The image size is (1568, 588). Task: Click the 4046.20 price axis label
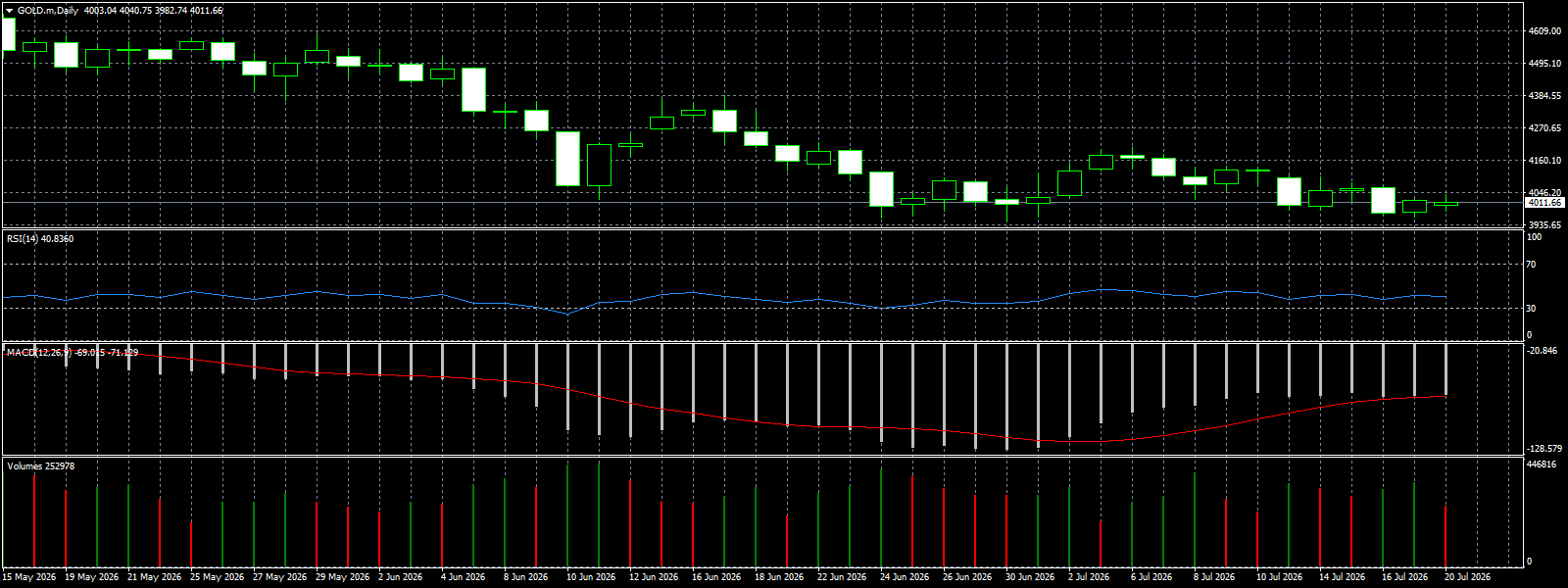pyautogui.click(x=1544, y=193)
